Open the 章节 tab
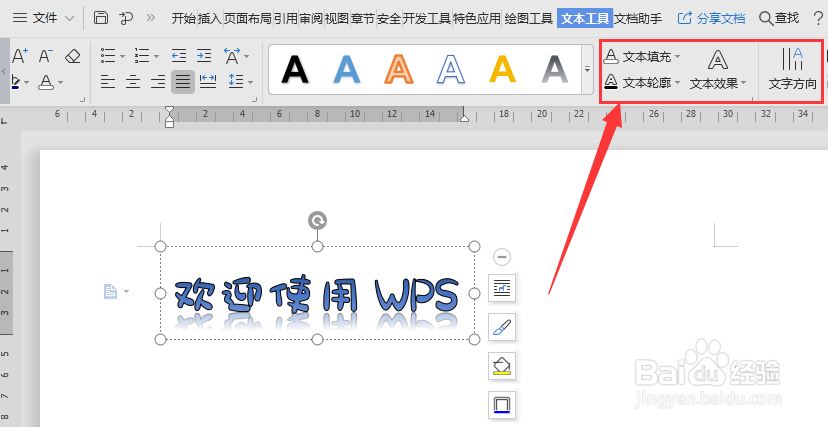This screenshot has width=828, height=427. 362,18
